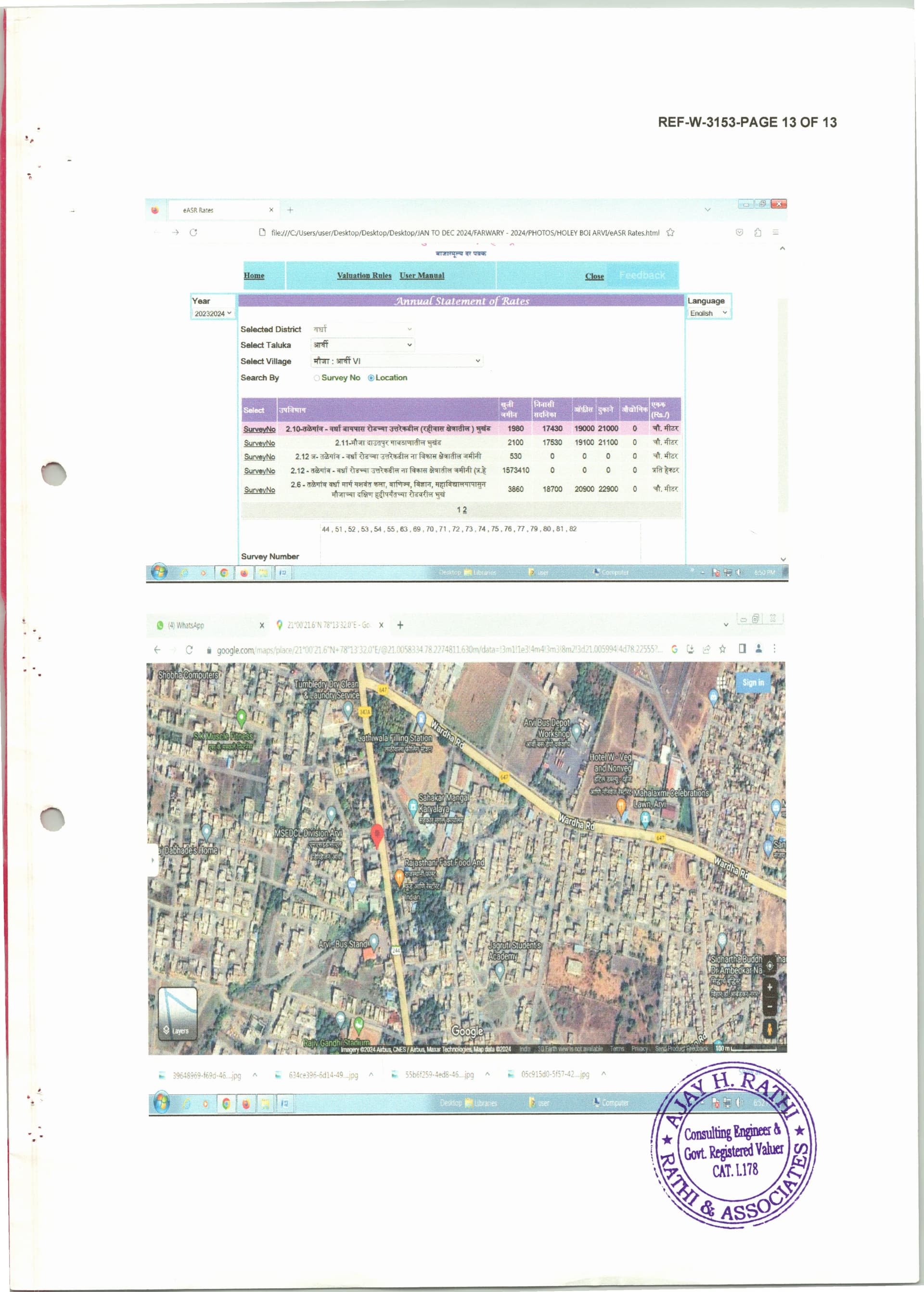Click the Close link on eASR page

point(594,276)
